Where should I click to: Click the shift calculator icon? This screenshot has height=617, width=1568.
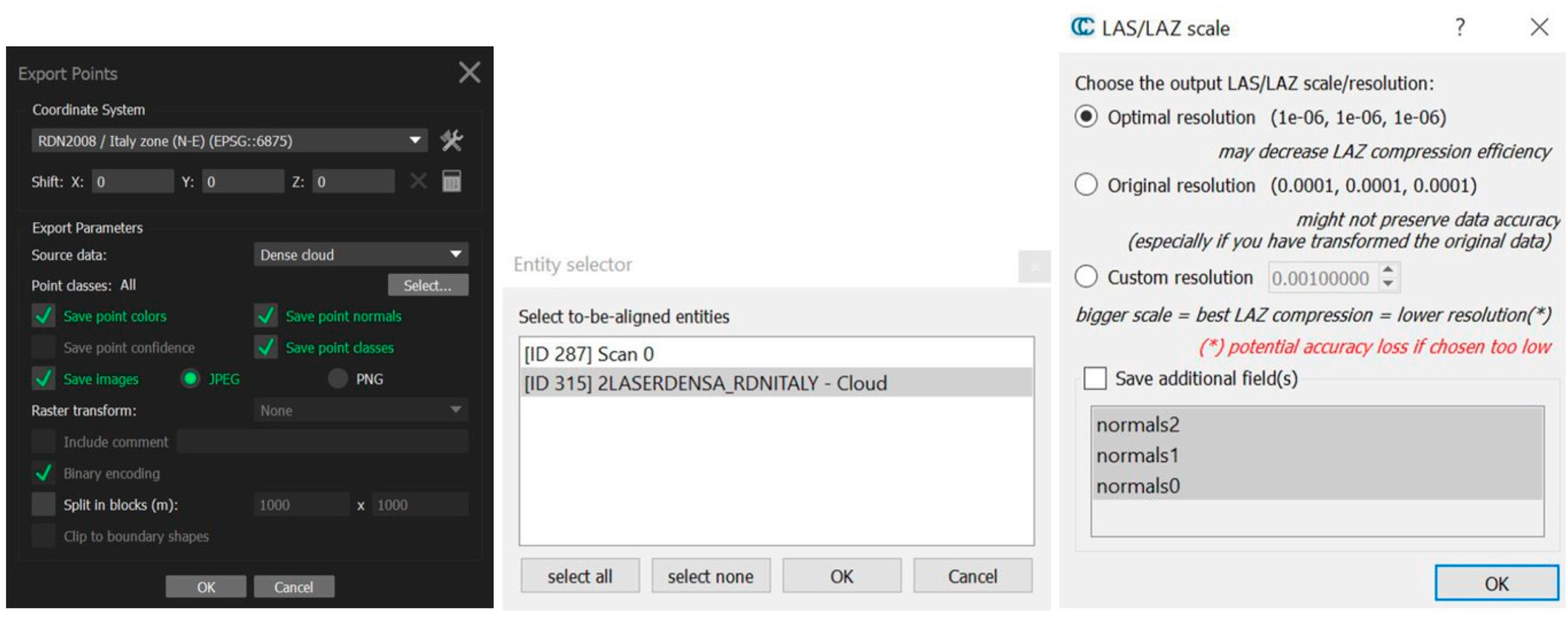pos(451,182)
